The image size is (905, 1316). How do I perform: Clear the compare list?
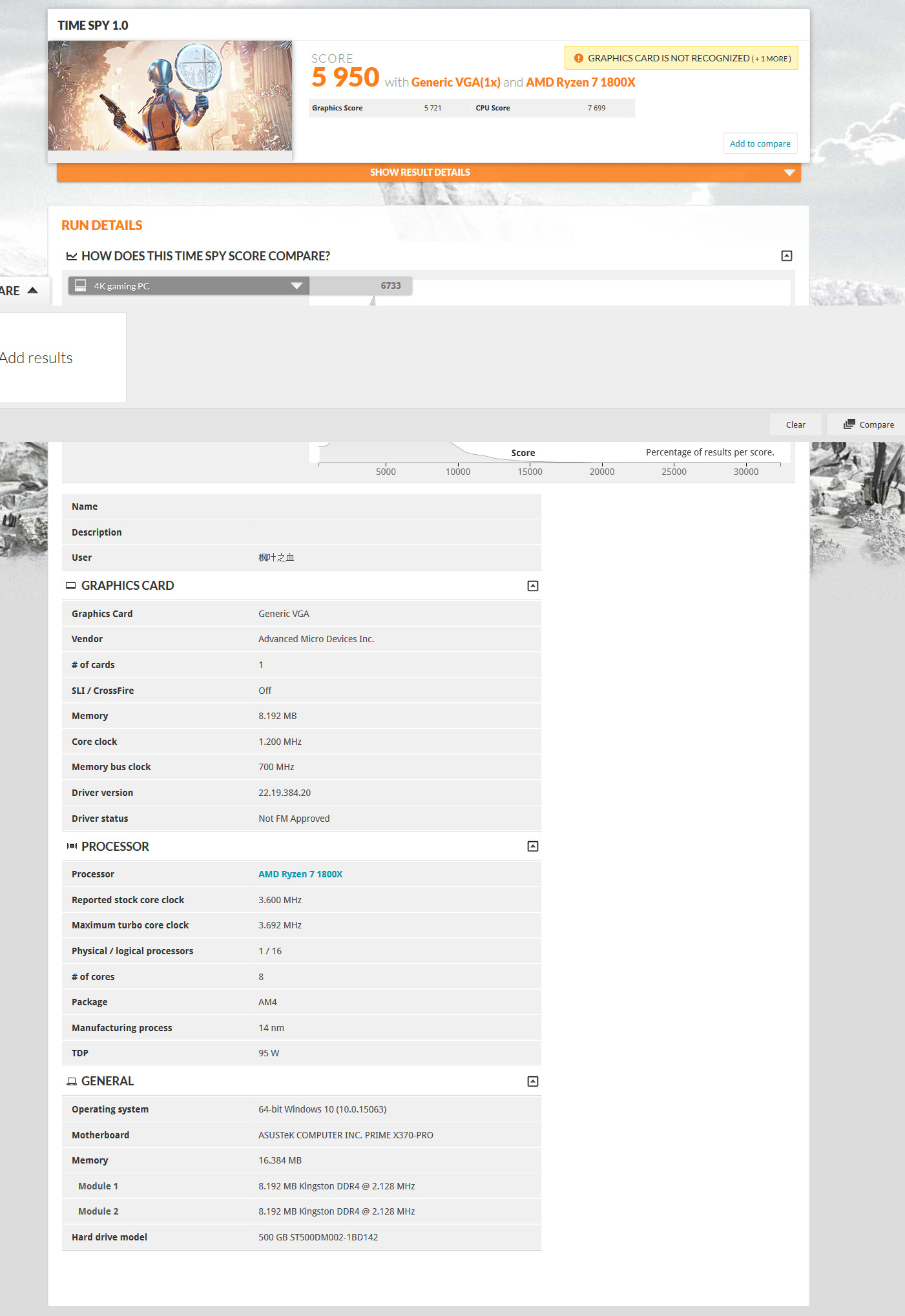[795, 424]
